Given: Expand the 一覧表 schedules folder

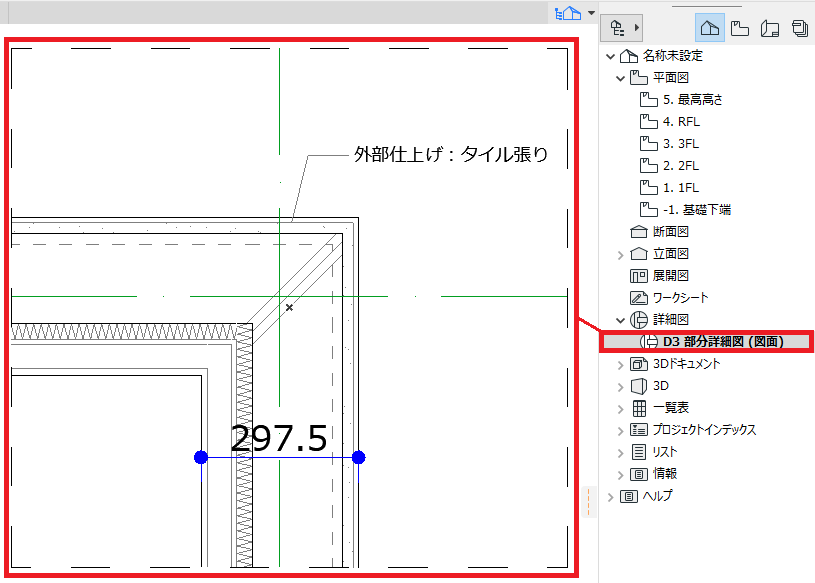Looking at the screenshot, I should 620,409.
